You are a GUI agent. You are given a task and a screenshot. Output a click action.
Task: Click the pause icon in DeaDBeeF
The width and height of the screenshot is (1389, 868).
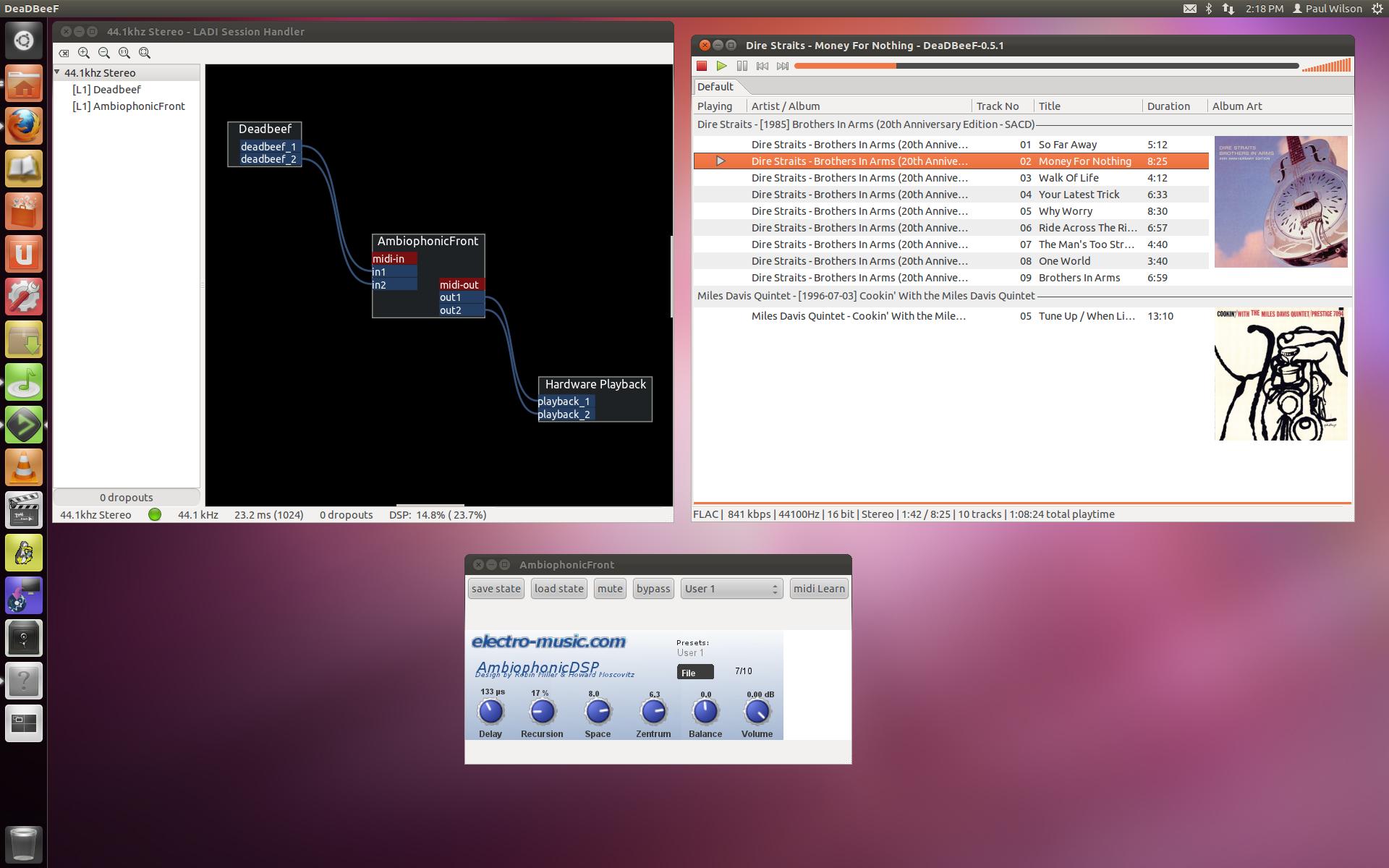742,66
